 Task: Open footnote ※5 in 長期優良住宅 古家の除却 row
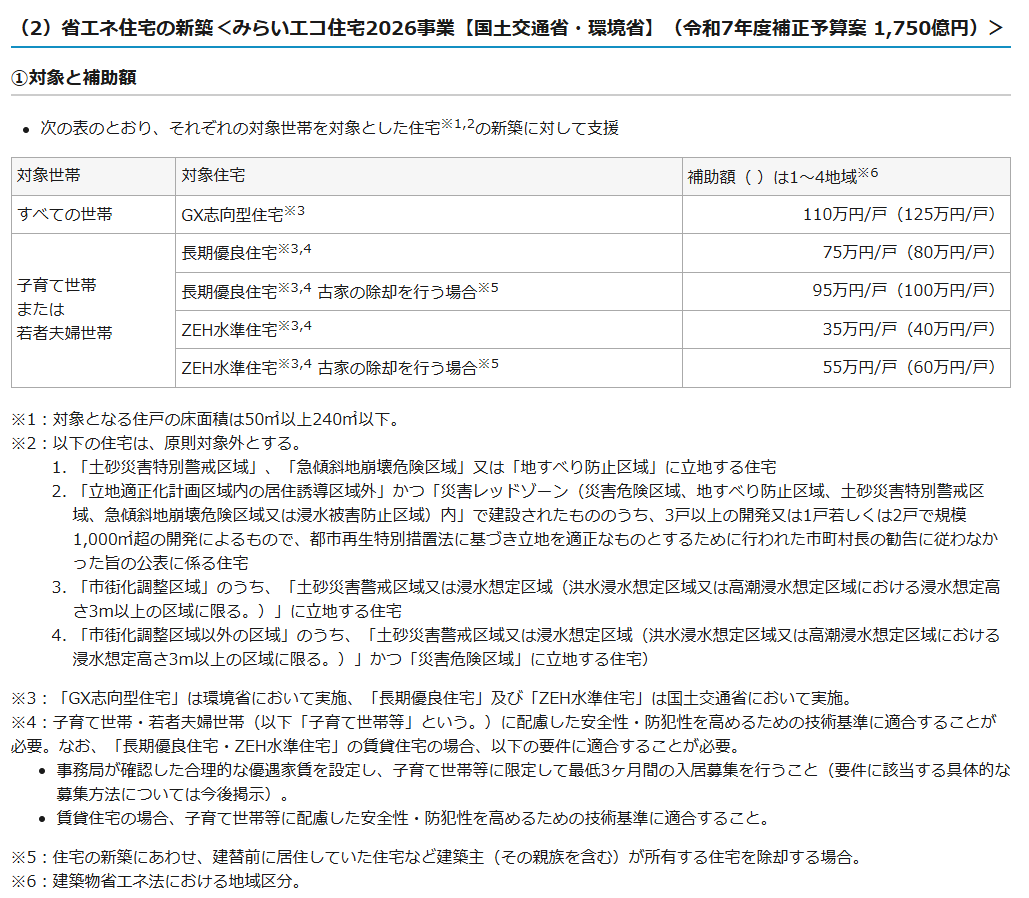click(x=487, y=287)
